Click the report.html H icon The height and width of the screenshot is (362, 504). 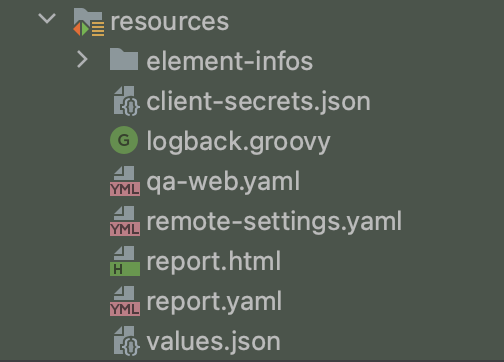(x=125, y=261)
